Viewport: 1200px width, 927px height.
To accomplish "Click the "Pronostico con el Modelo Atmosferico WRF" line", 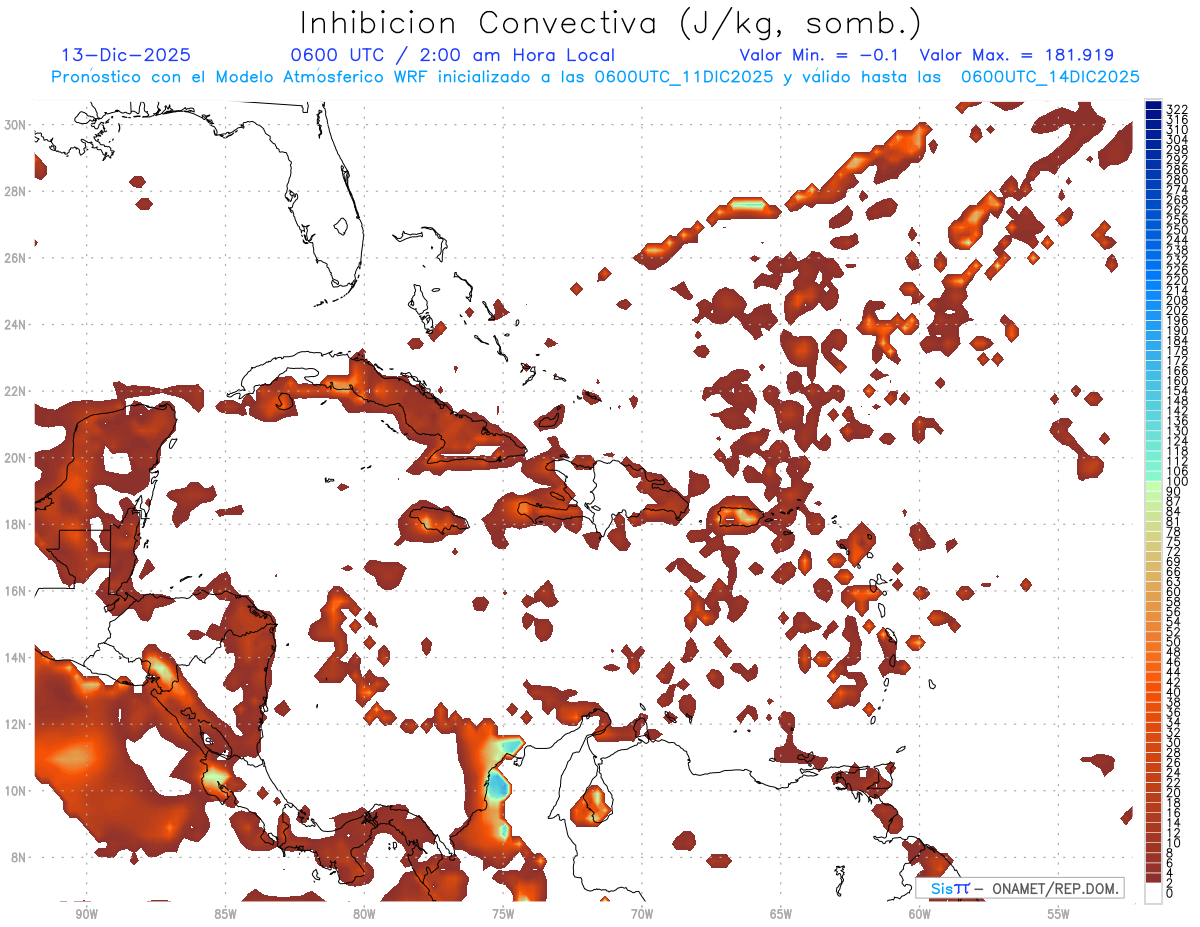I will click(596, 77).
